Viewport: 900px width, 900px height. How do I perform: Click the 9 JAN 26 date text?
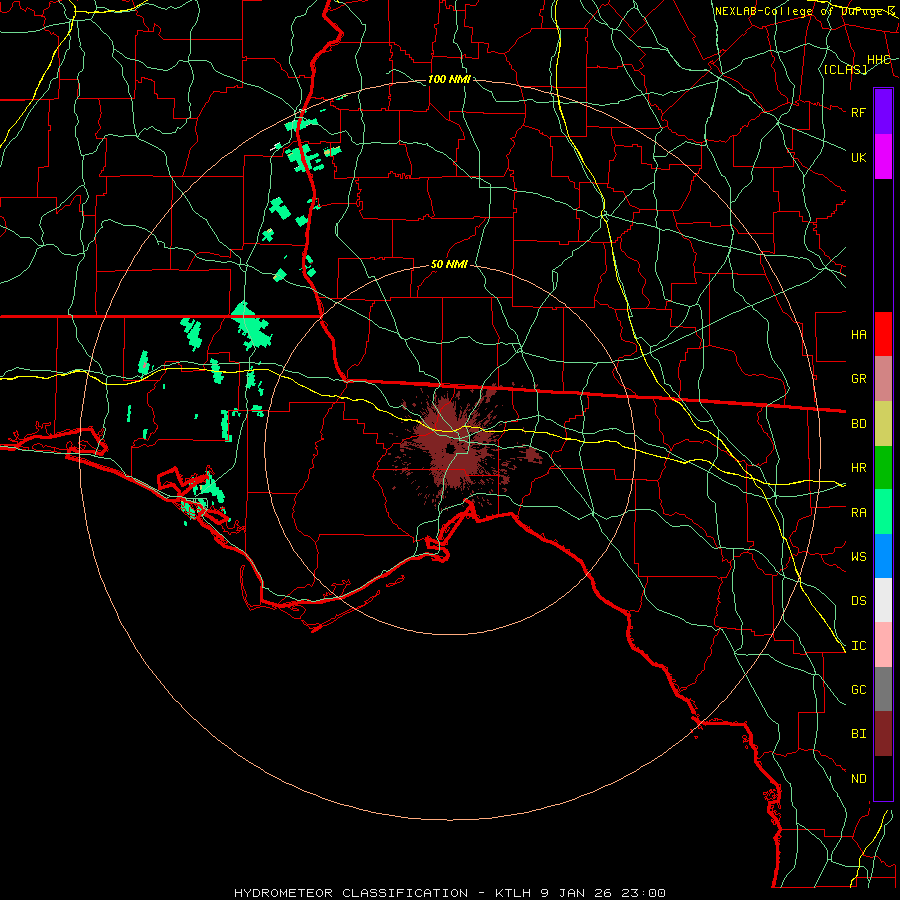576,893
